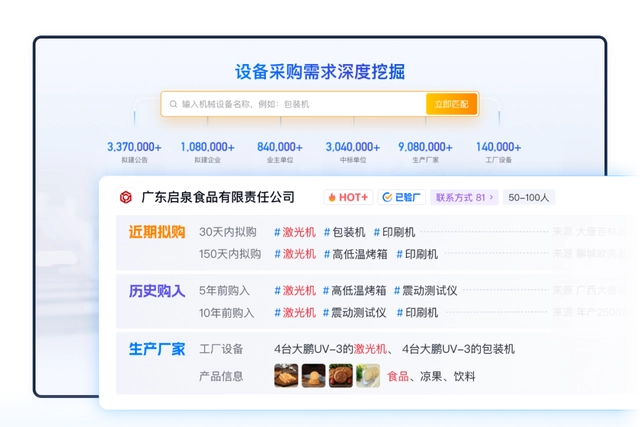Click the 凉果 product category

(x=431, y=376)
